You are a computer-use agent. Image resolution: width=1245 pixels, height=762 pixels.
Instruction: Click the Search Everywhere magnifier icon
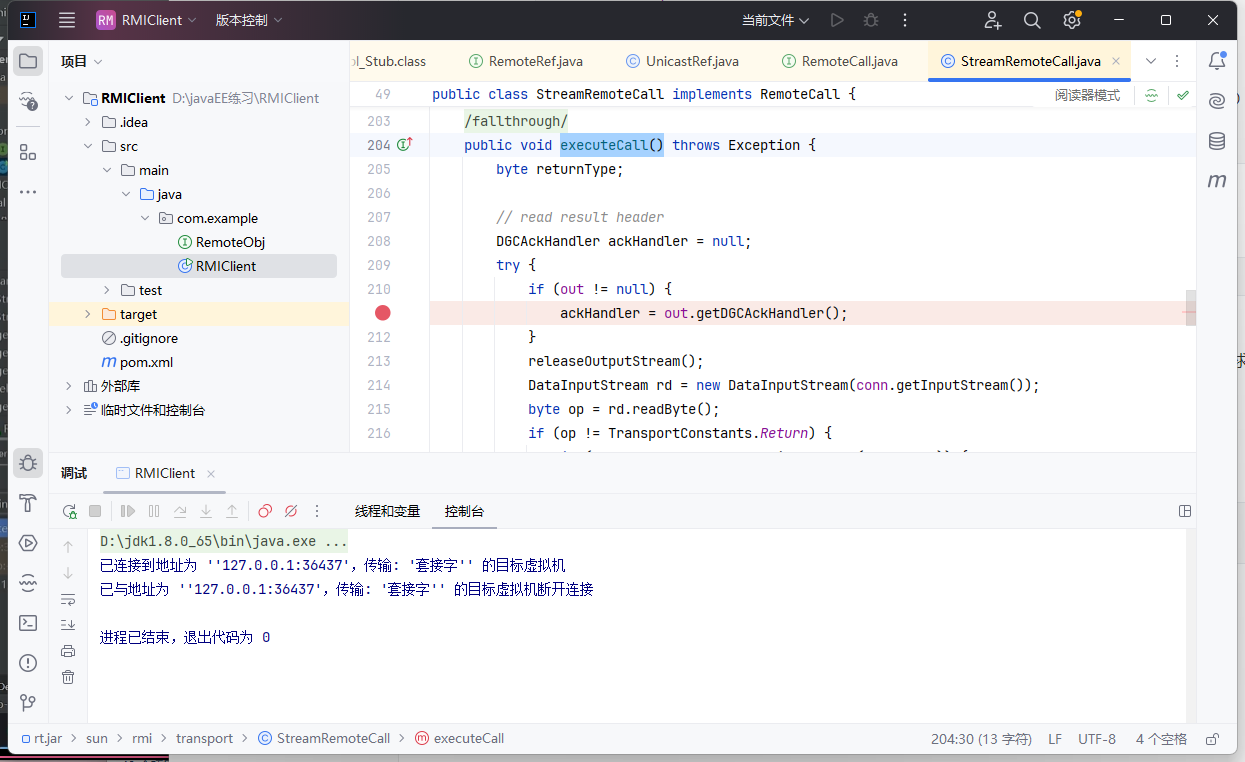coord(1032,20)
